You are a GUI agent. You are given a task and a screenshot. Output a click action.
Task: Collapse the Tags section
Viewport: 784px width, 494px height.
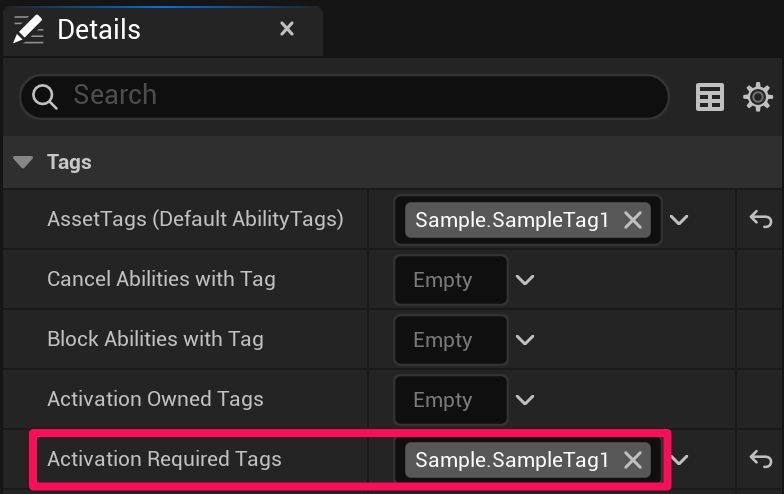tap(25, 162)
